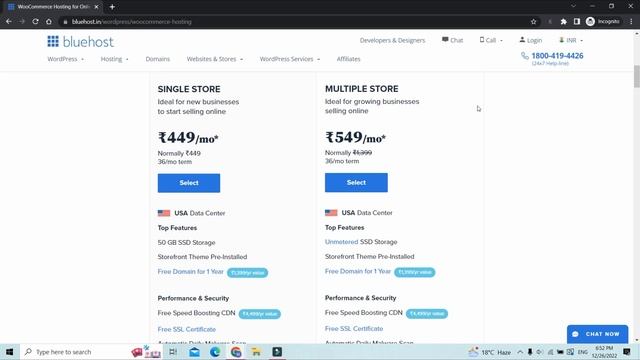
Task: Click the Incognito profile button
Action: tap(603, 22)
